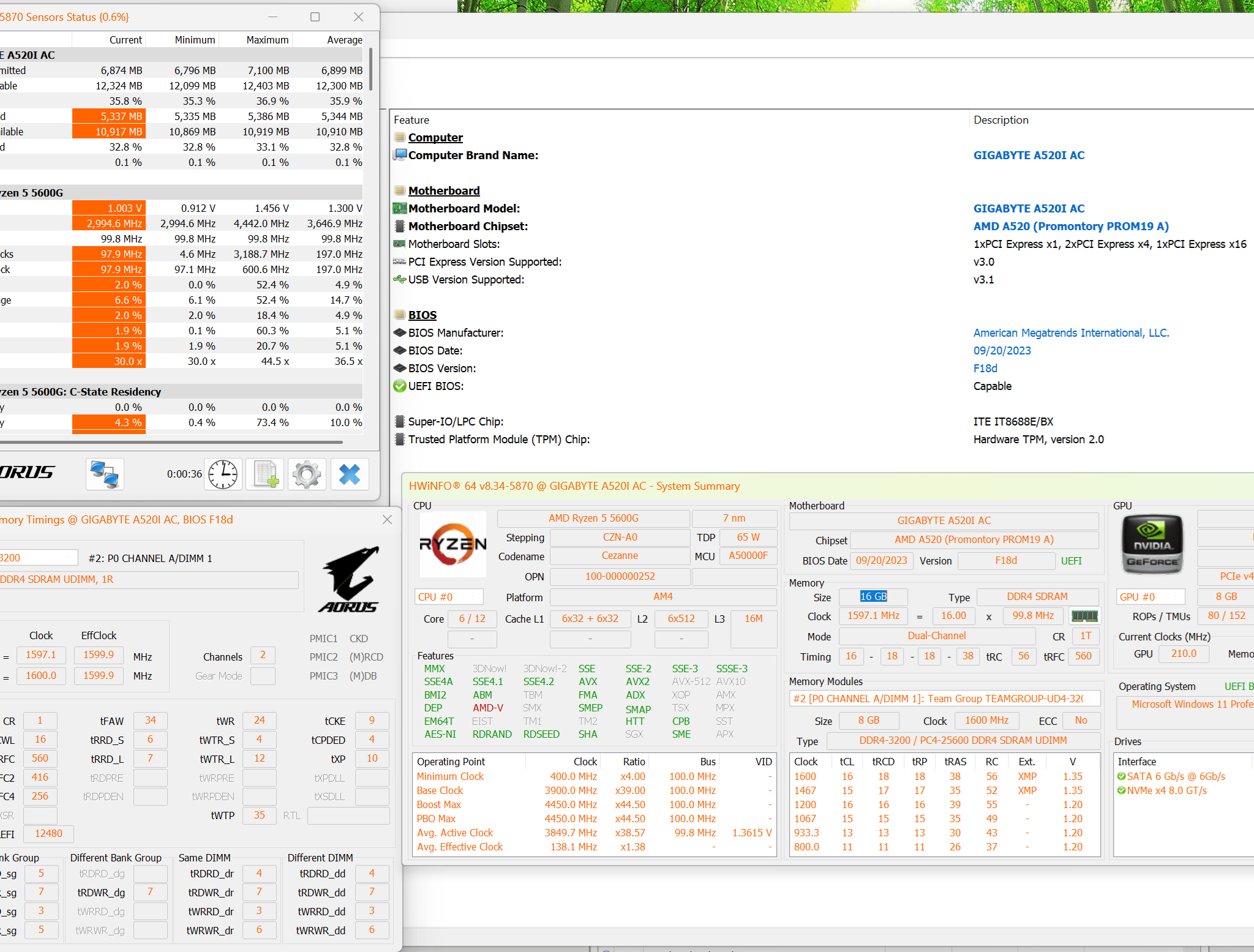
Task: Select the Avg. Active Clock row
Action: [x=594, y=833]
